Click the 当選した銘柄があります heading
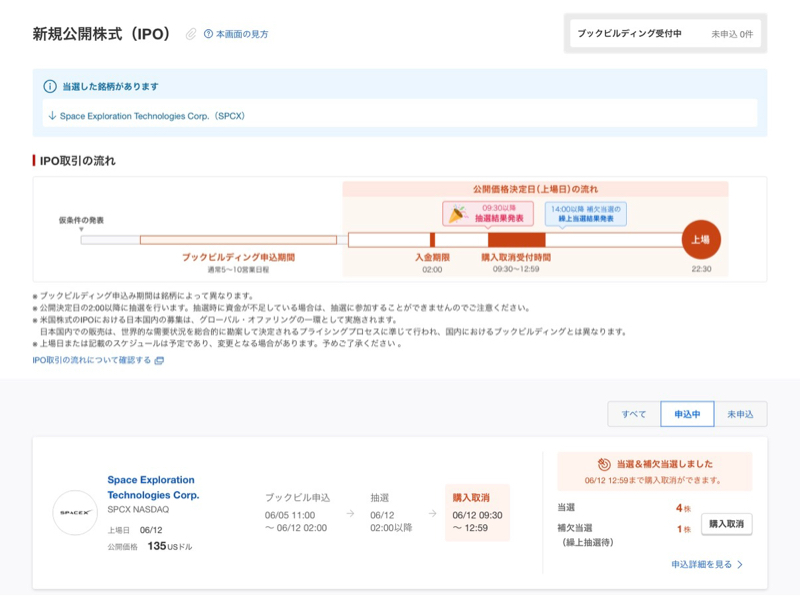This screenshot has height=596, width=800. (110, 87)
